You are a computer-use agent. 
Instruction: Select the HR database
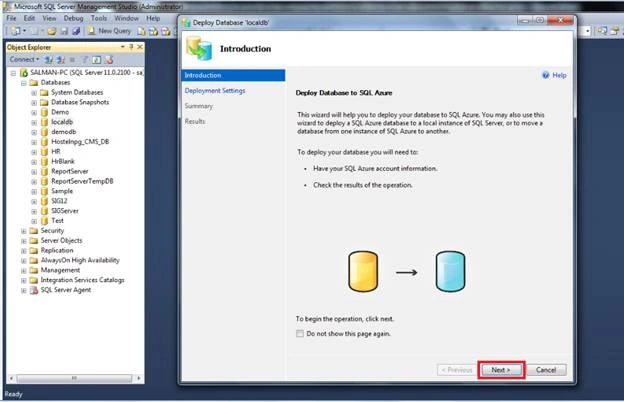click(x=56, y=152)
